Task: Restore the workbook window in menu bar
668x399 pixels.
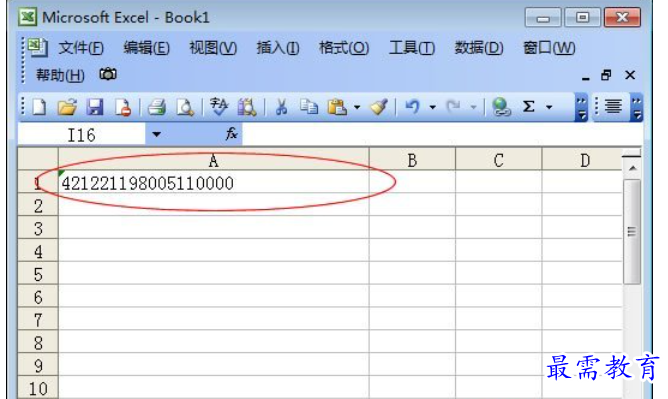Action: click(606, 75)
